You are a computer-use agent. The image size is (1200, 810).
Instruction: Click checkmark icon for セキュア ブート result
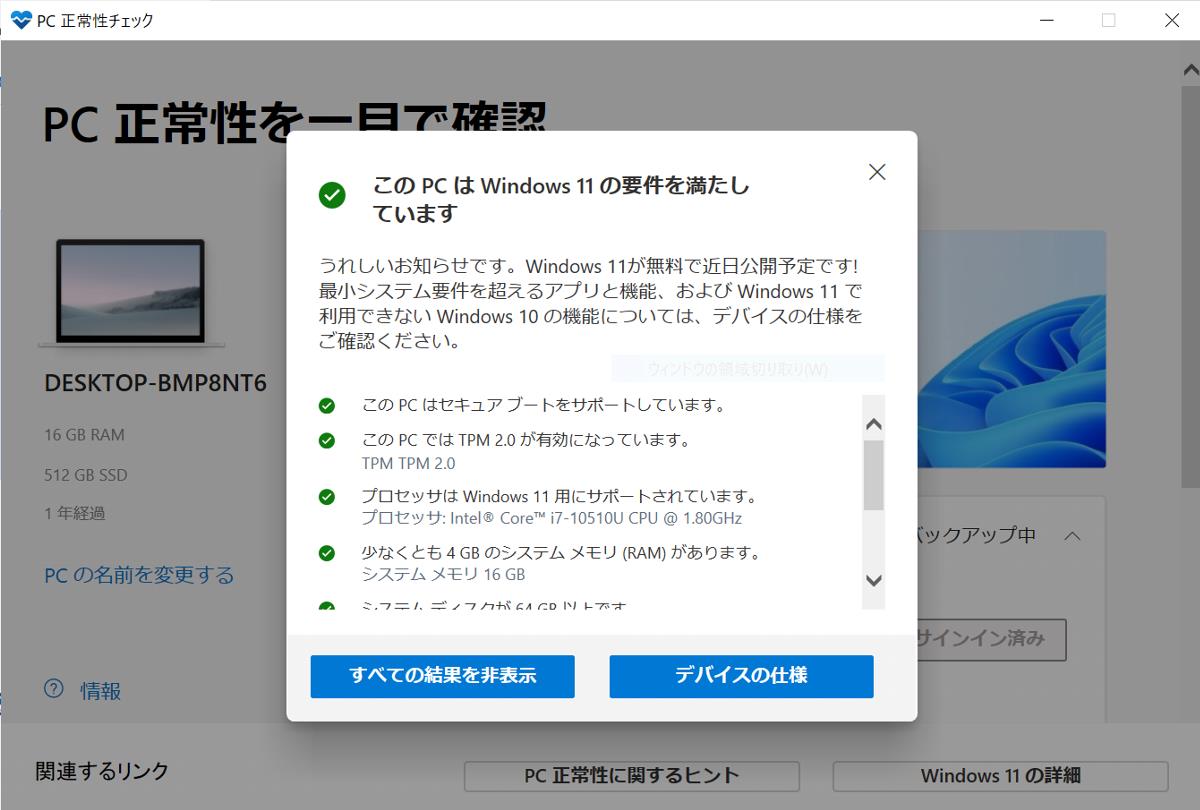[x=327, y=406]
